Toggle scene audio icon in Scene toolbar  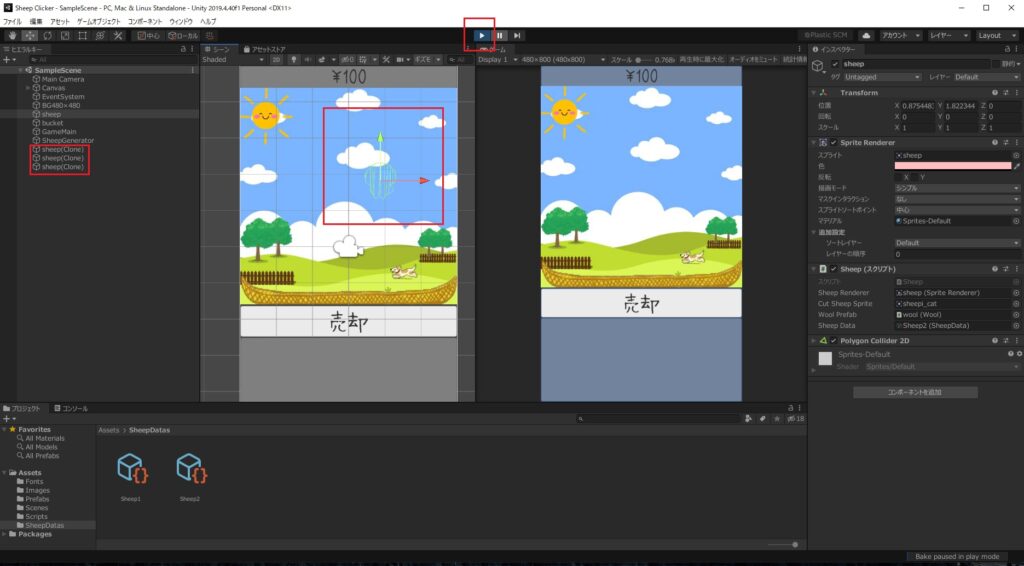308,59
